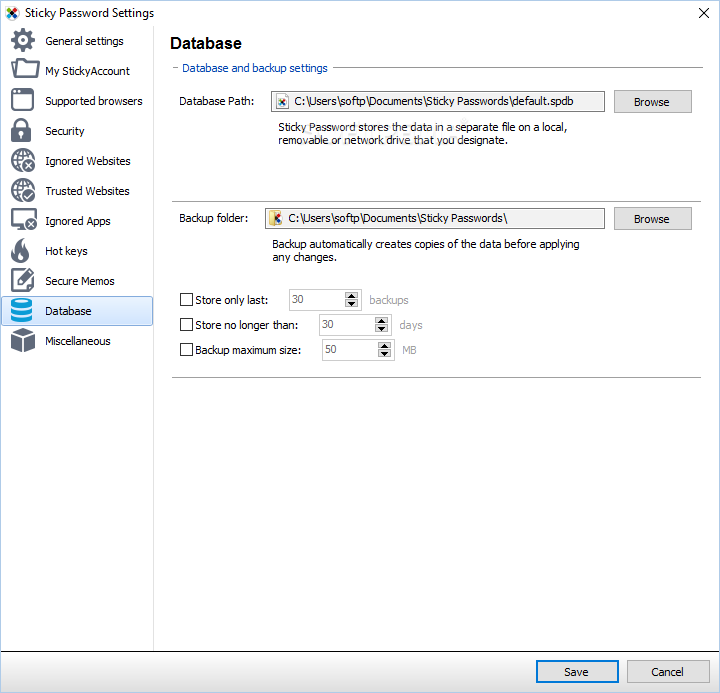The image size is (720, 693).
Task: Decrease the Store no longer than days value
Action: pos(382,328)
